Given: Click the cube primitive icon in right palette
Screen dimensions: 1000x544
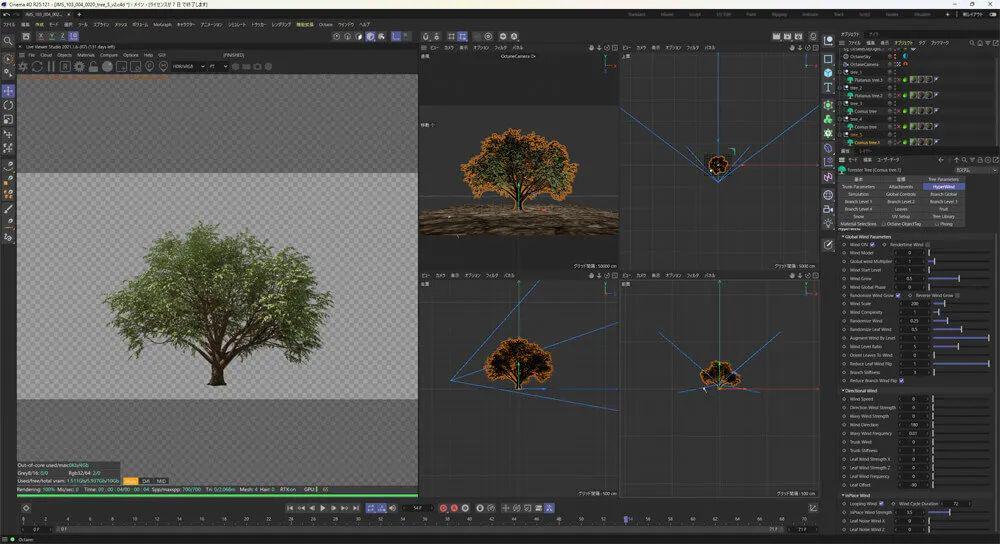Looking at the screenshot, I should coord(828,72).
